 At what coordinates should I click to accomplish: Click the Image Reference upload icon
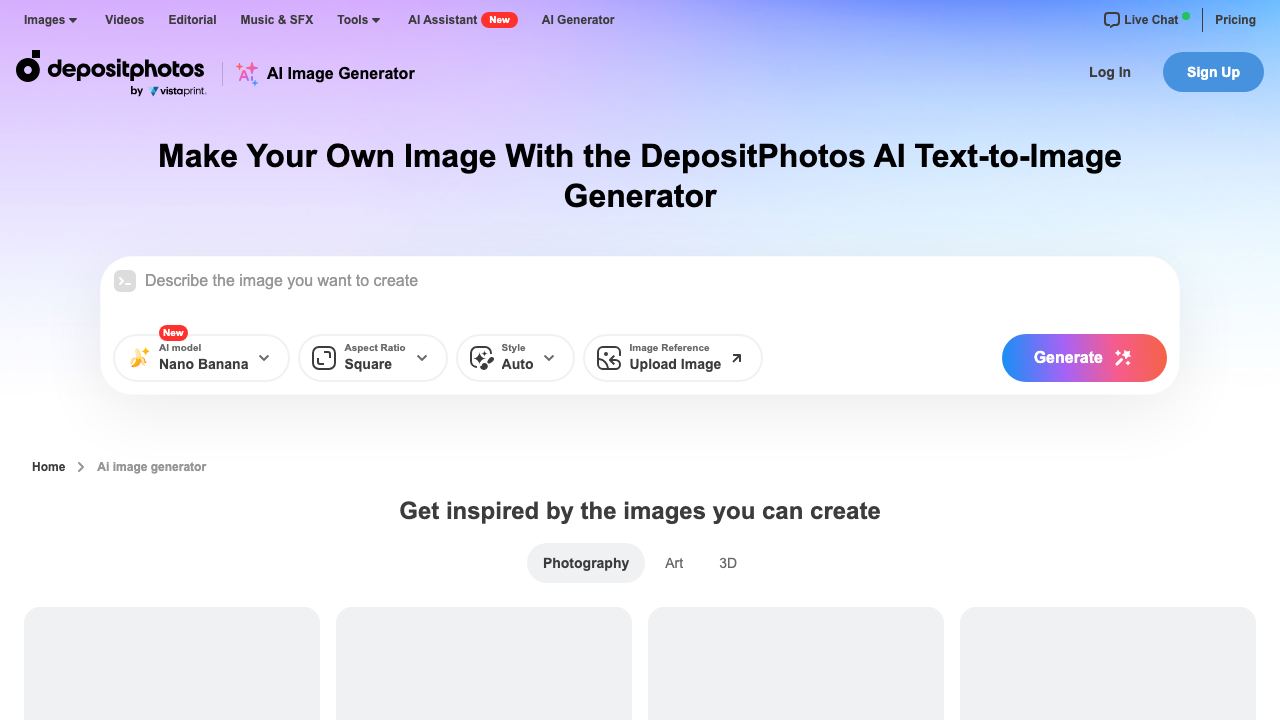609,358
